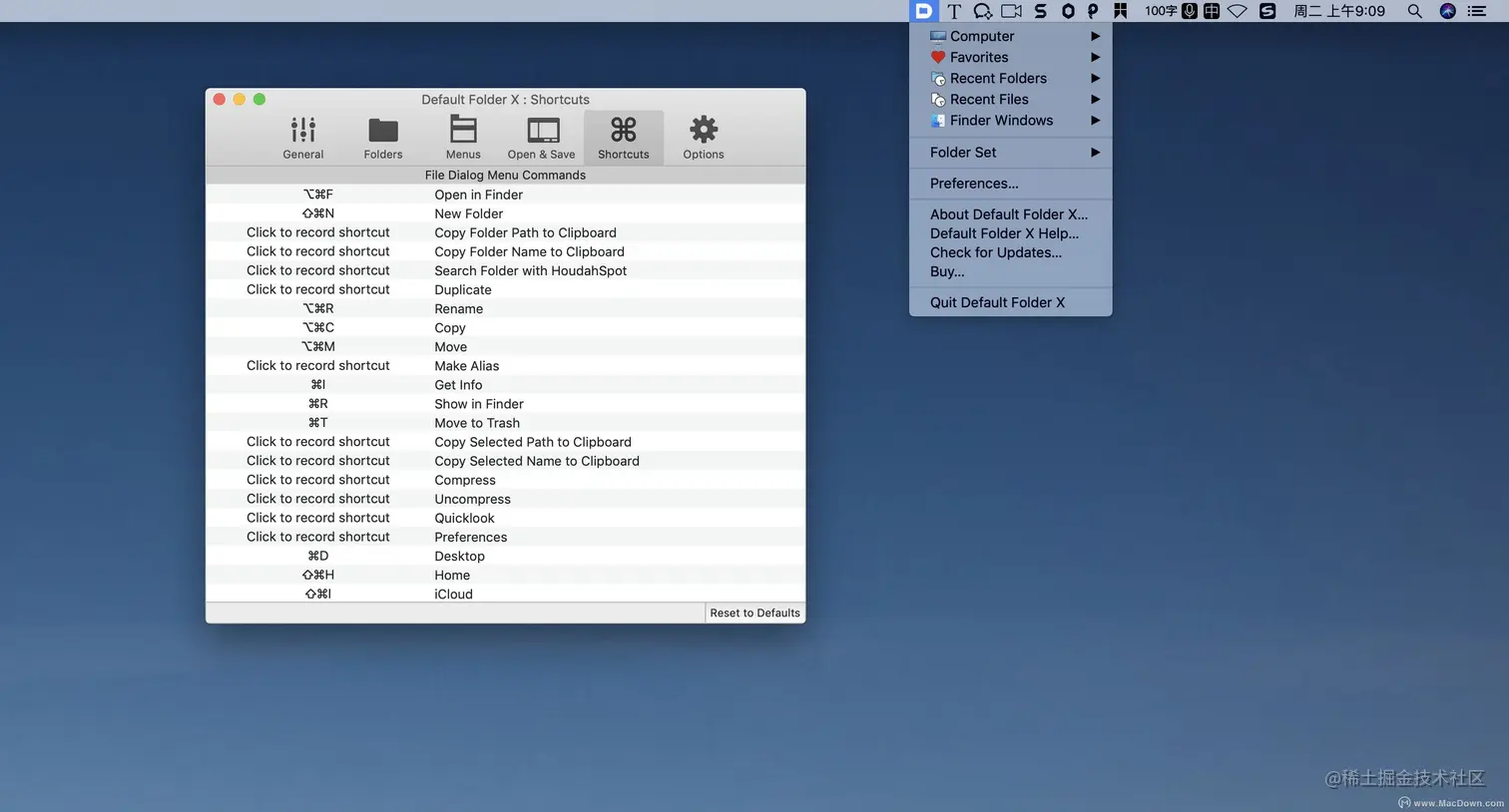Expand the Finder Windows submenu
Viewport: 1509px width, 812px height.
point(1011,120)
